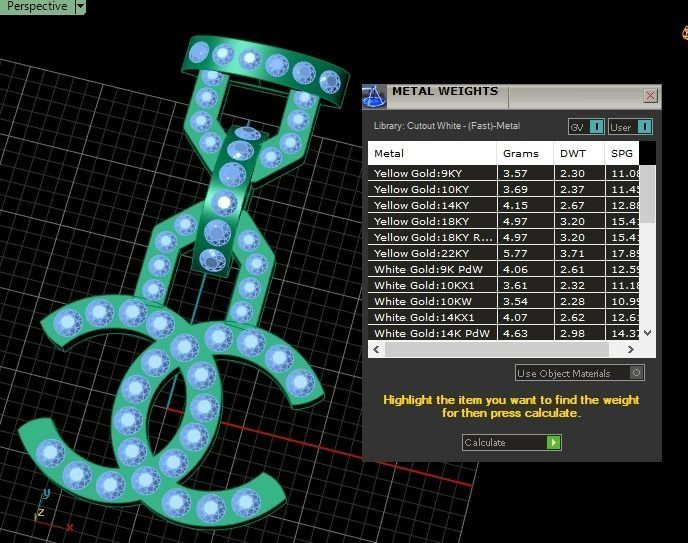Select the Yellow Gold:9KY row

tap(503, 173)
